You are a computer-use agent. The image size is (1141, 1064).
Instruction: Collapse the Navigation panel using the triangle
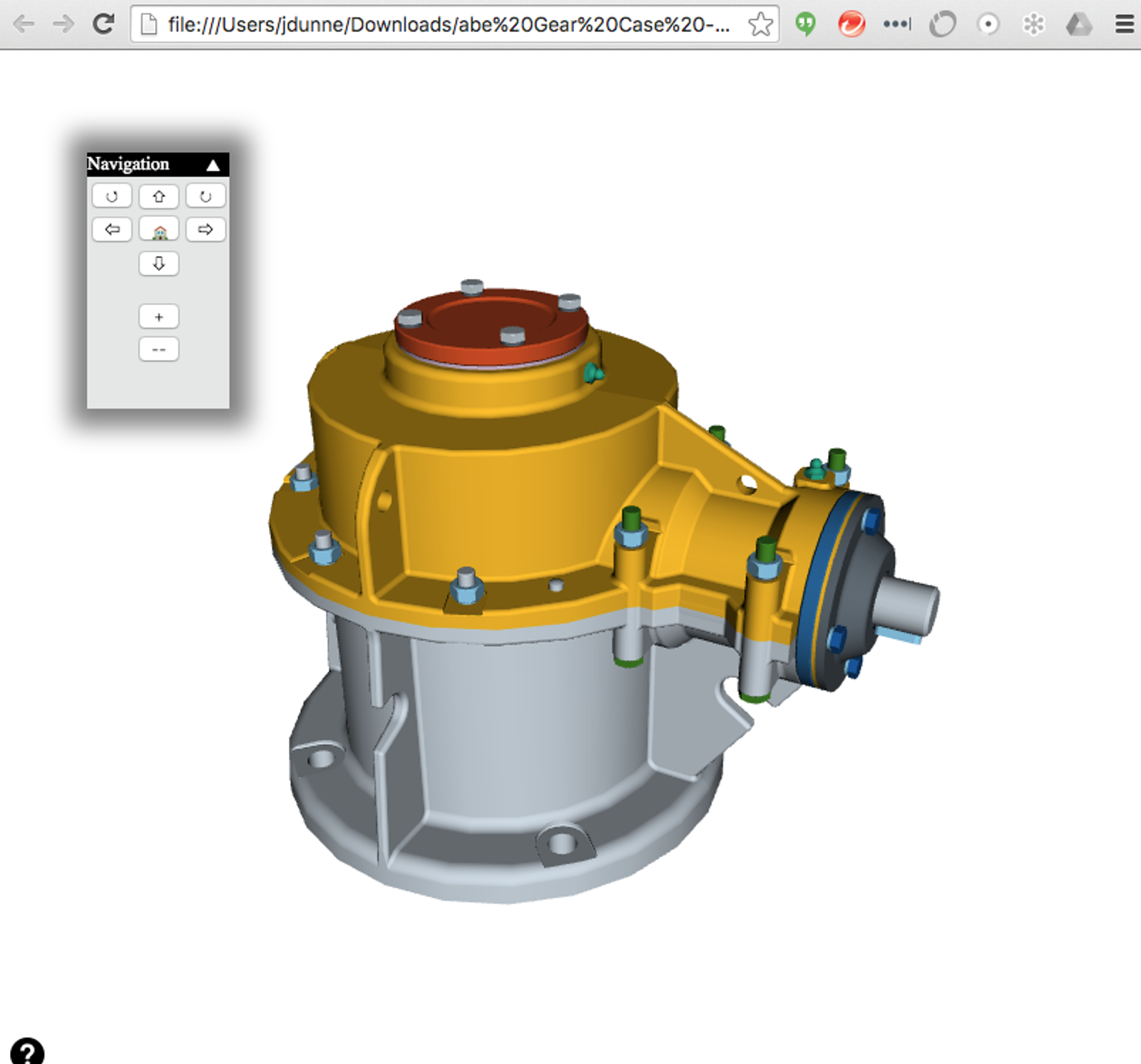pyautogui.click(x=213, y=165)
